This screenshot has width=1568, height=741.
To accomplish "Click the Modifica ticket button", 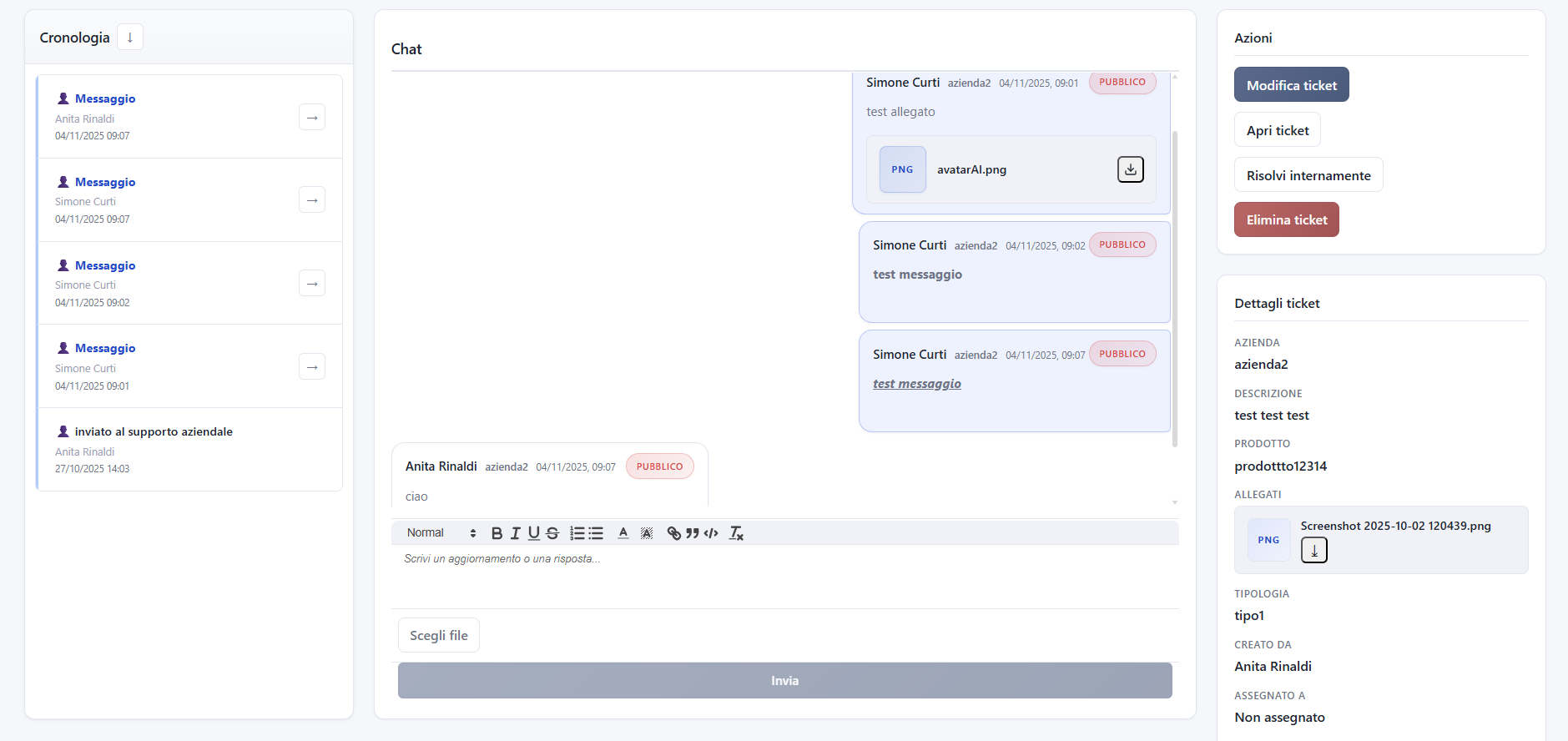I will pos(1291,85).
